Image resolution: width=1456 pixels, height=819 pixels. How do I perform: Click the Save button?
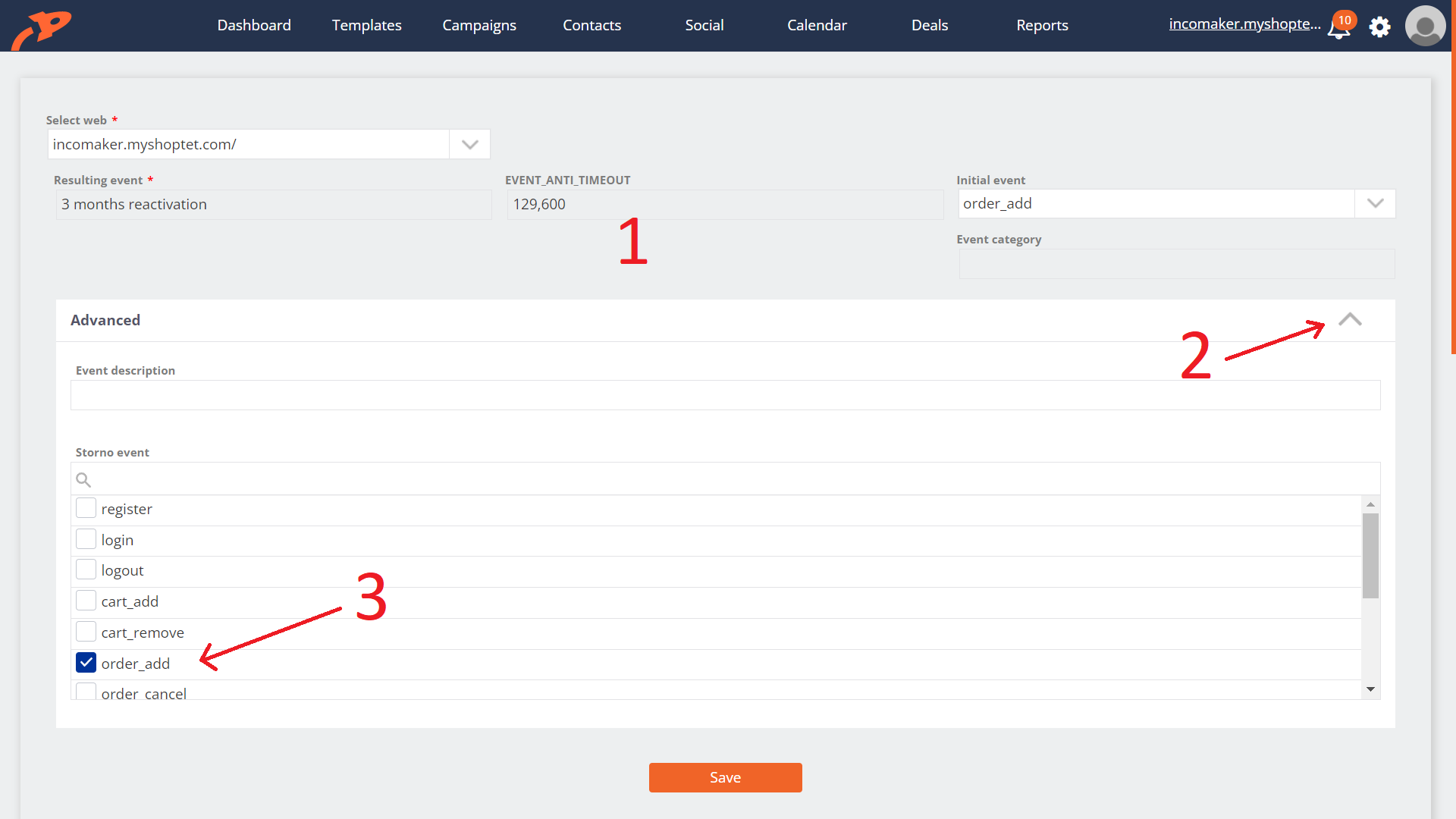[725, 777]
